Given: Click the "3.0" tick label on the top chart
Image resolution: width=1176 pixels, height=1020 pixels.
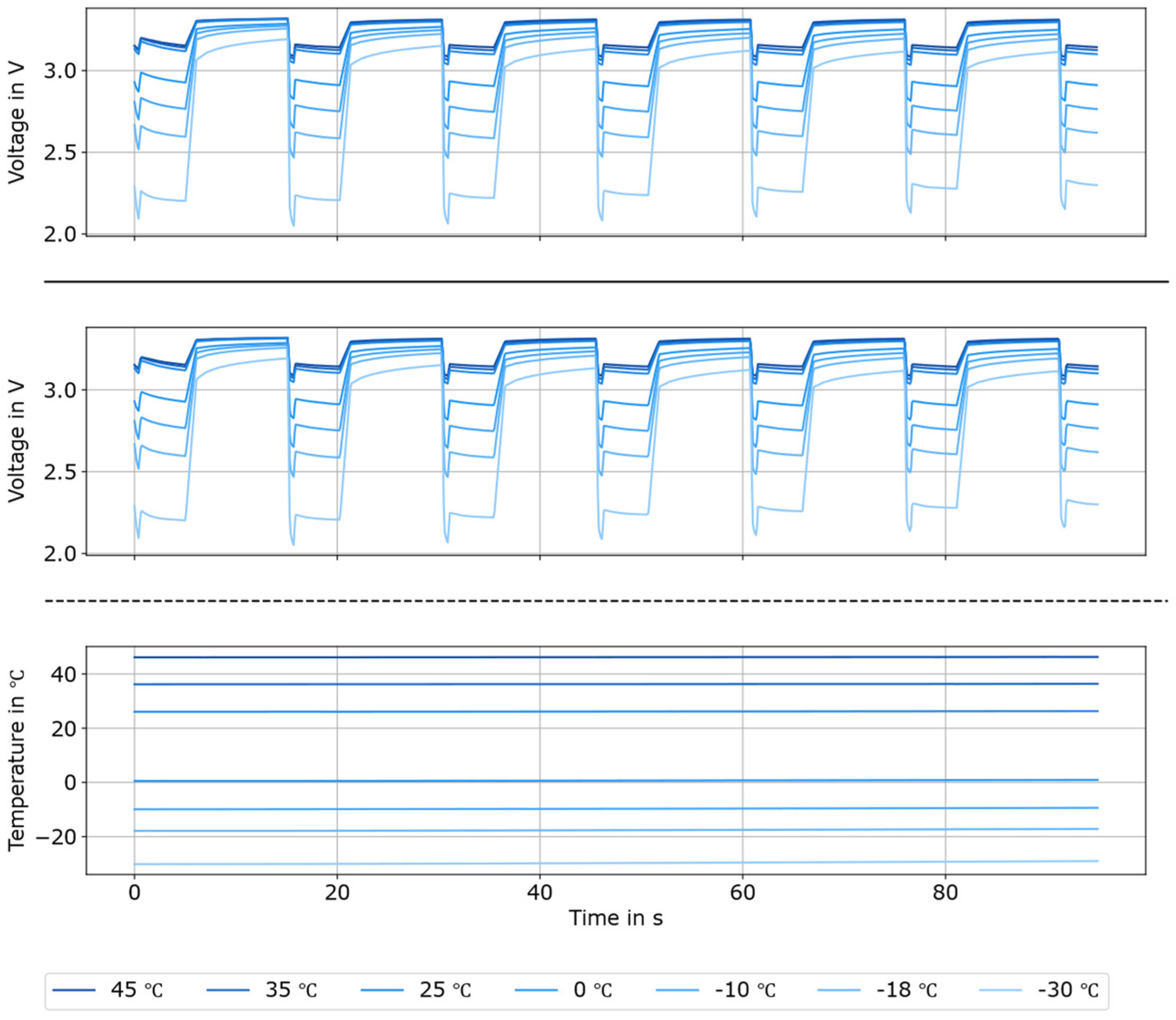Looking at the screenshot, I should click(x=60, y=71).
